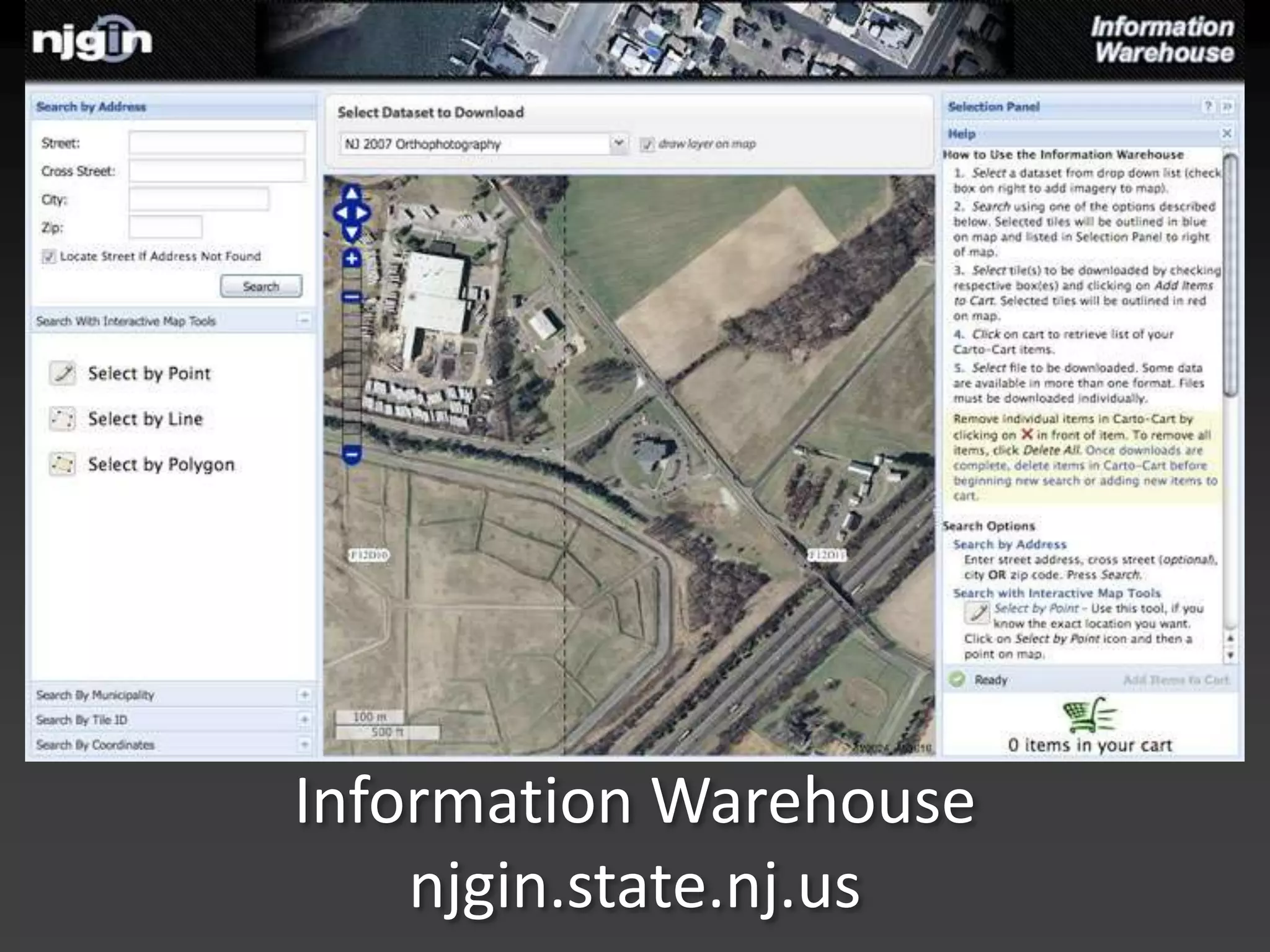This screenshot has height=952, width=1270.
Task: Select by Point tool icon
Action: tap(63, 373)
